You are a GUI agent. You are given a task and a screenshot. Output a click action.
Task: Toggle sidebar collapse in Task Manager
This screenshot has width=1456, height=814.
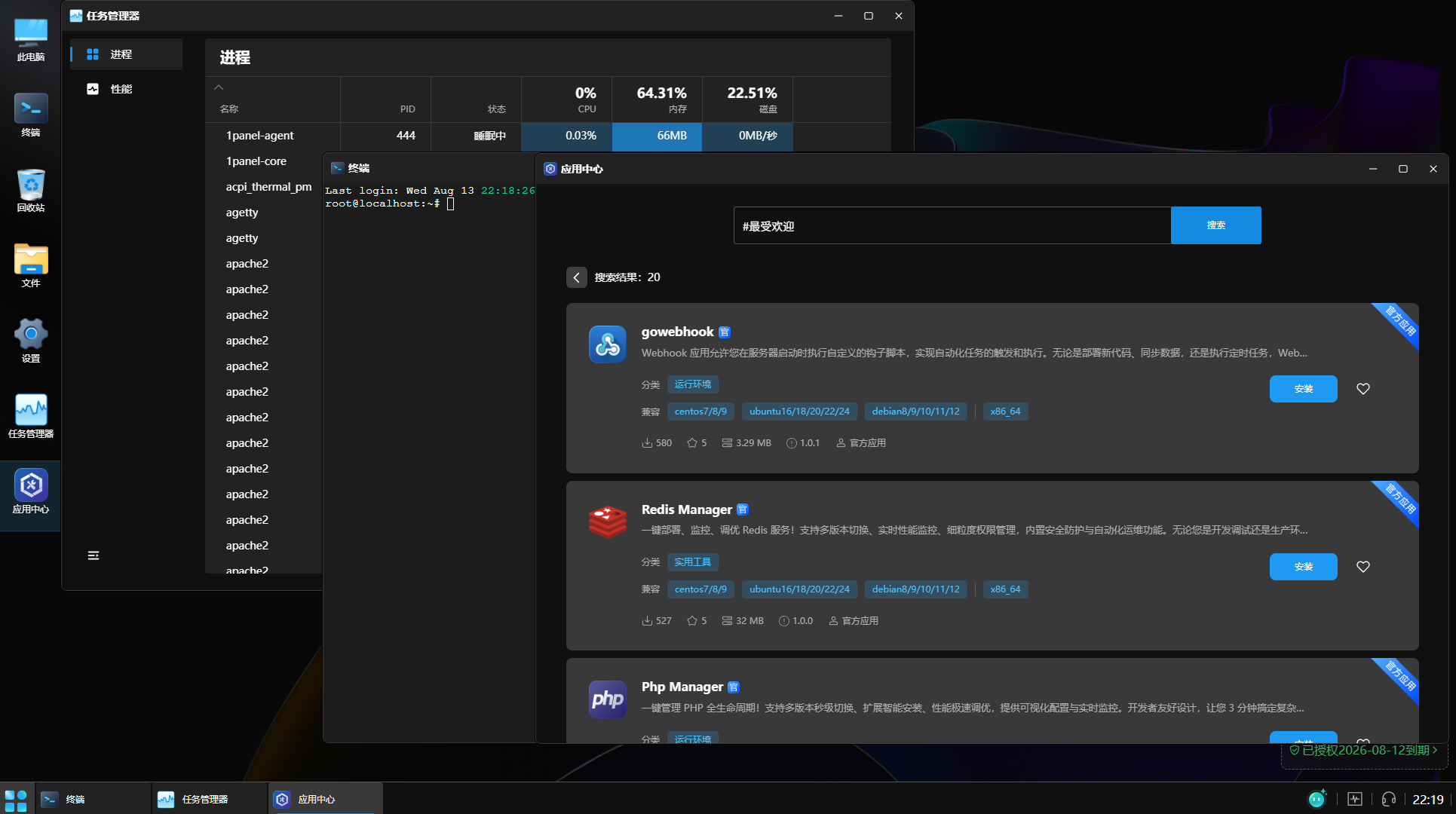tap(93, 555)
